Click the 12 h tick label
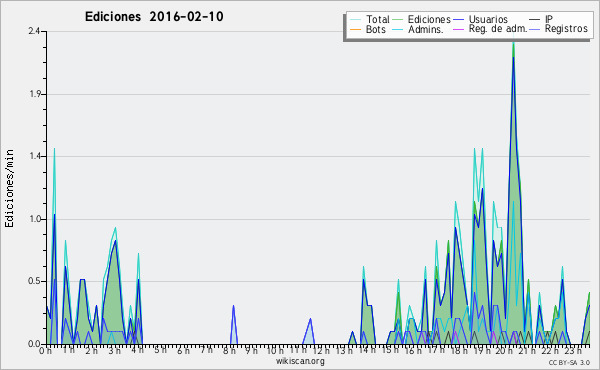Viewport: 600px width, 370px height. [321, 350]
